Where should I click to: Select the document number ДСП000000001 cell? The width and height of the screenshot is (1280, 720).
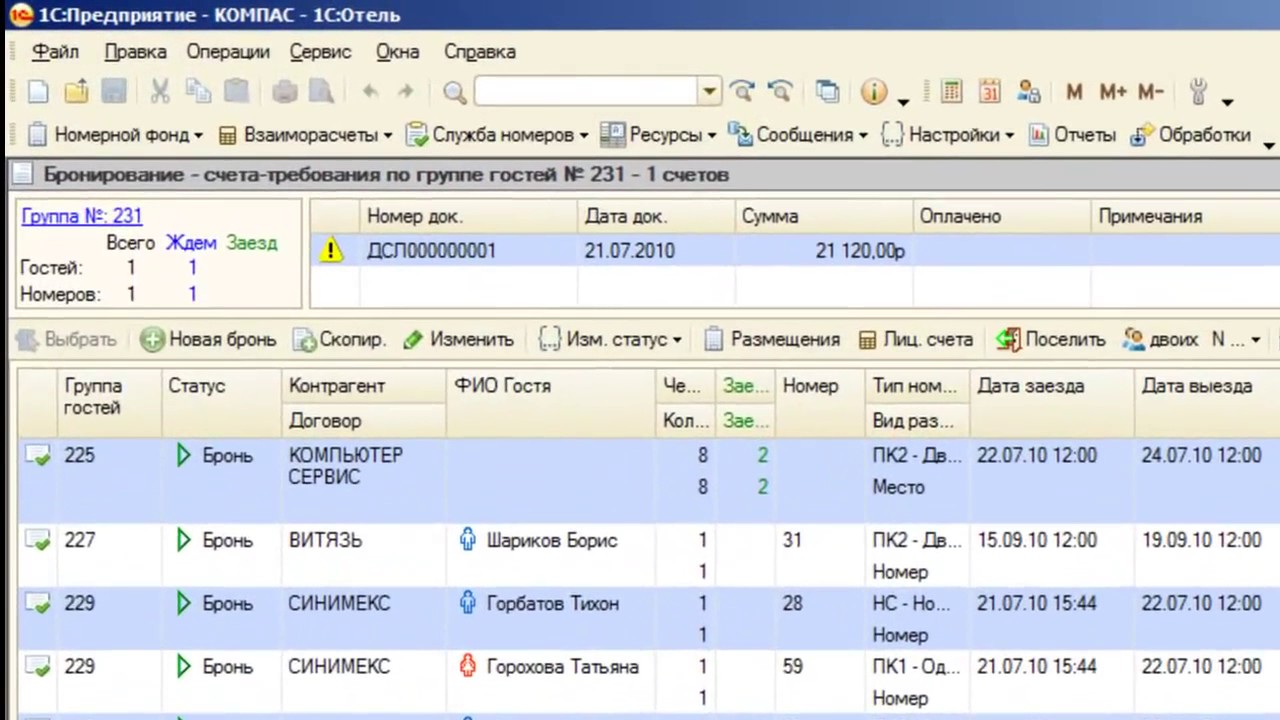pos(468,251)
